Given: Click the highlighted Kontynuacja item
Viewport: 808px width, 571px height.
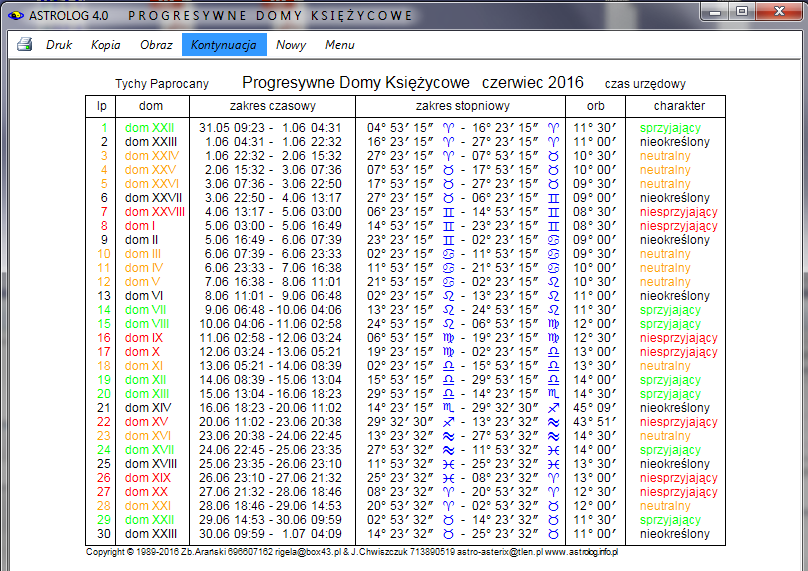Looking at the screenshot, I should [224, 45].
